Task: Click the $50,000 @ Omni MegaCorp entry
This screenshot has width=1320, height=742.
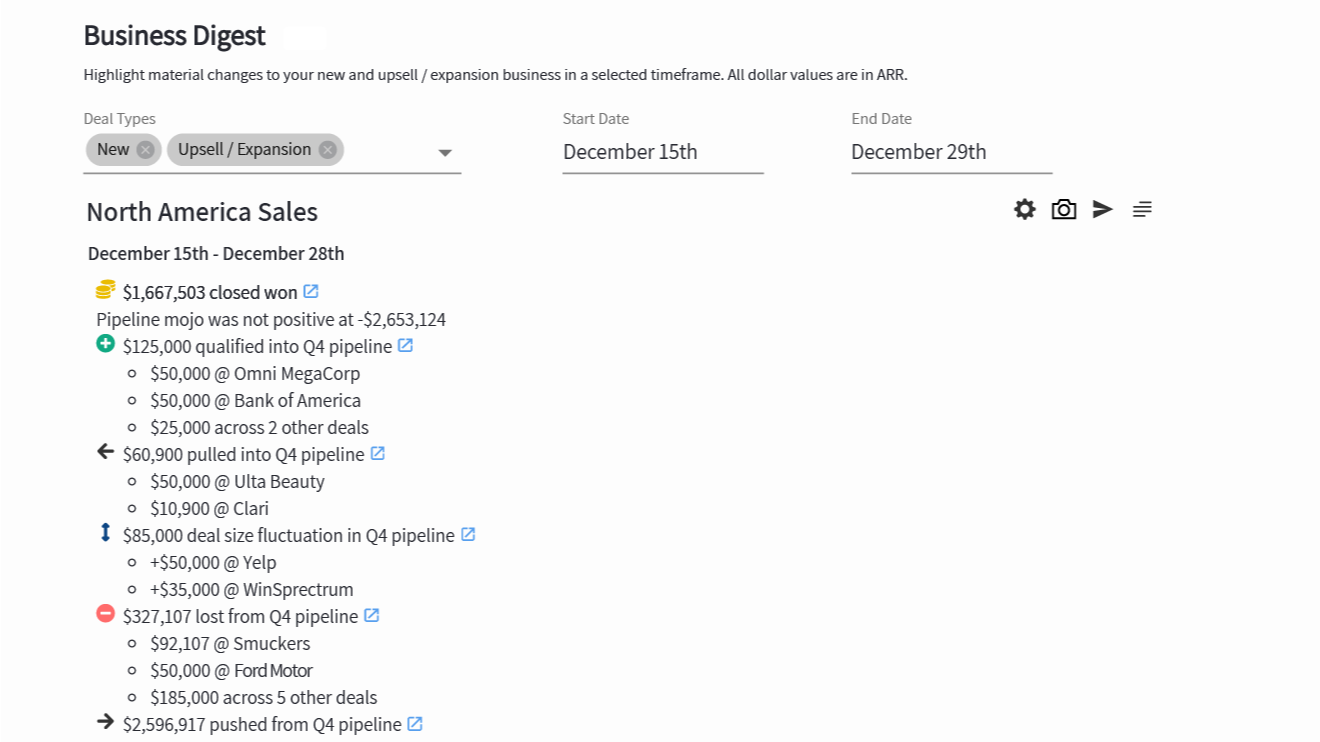Action: [255, 374]
